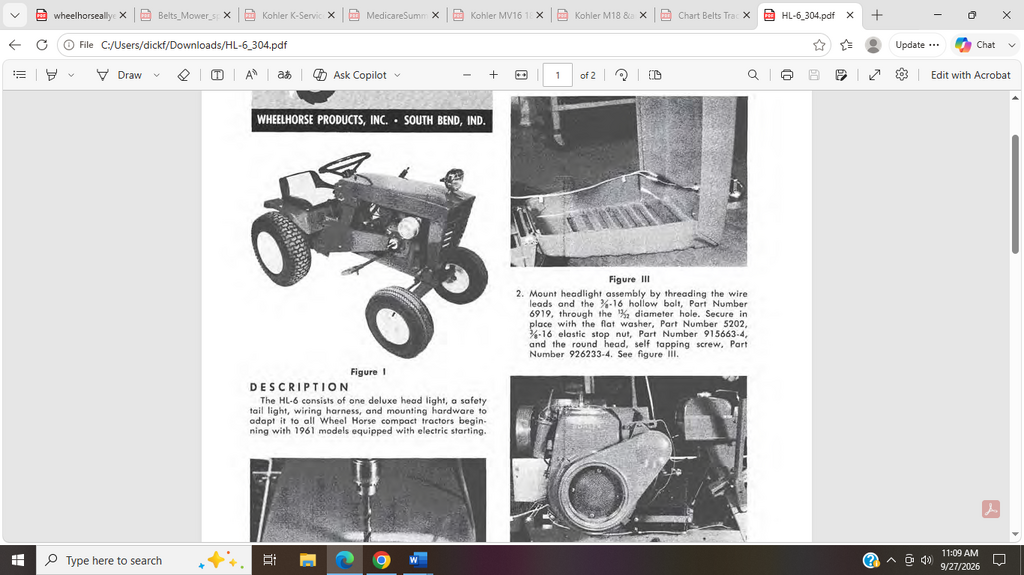Image resolution: width=1024 pixels, height=575 pixels.
Task: Click Edit with Acrobat
Action: pyautogui.click(x=970, y=75)
